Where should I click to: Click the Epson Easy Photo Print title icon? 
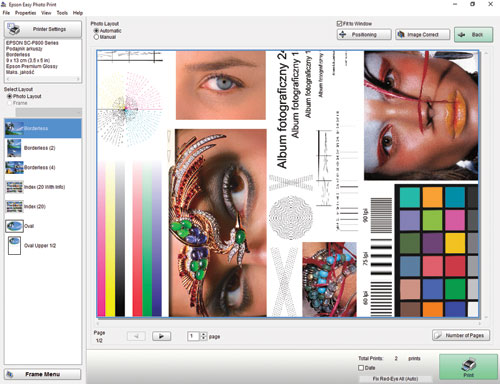[x=4, y=5]
